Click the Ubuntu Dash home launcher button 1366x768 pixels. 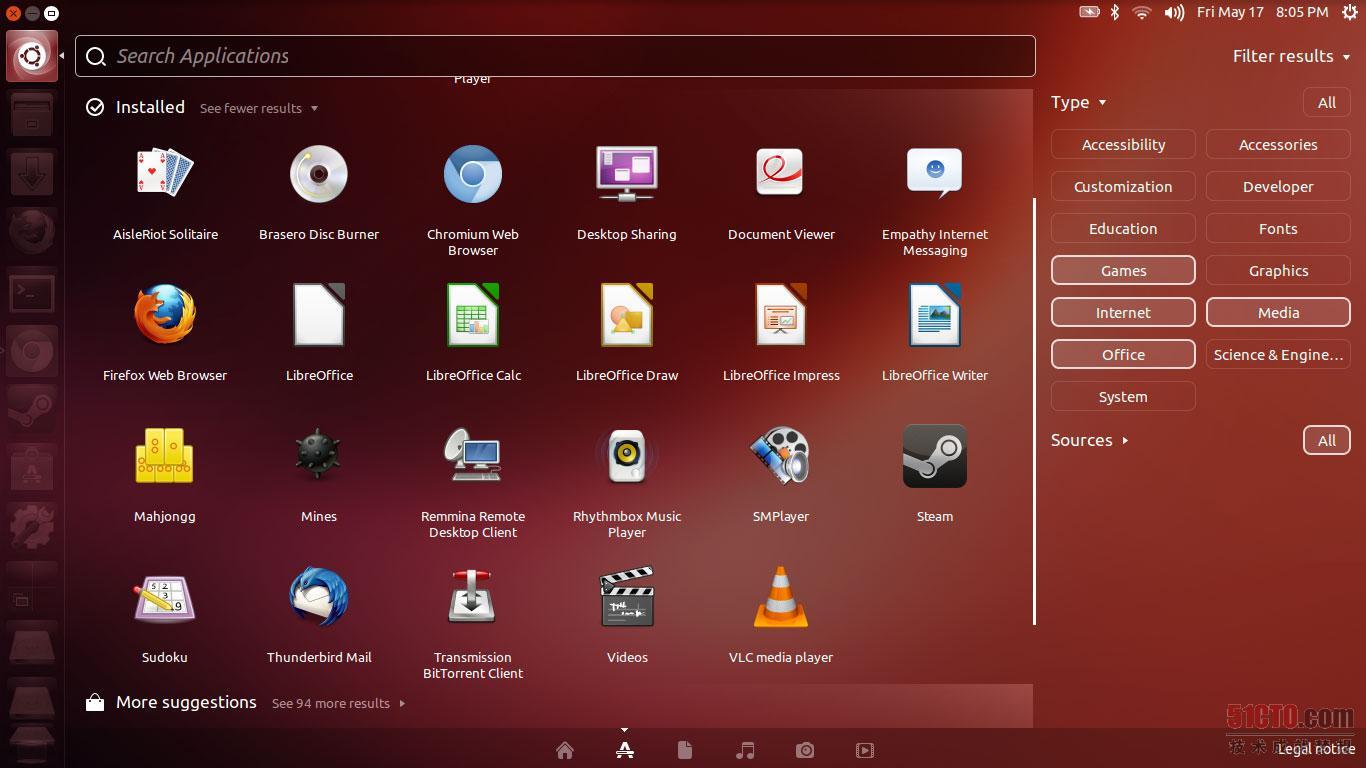[x=32, y=56]
